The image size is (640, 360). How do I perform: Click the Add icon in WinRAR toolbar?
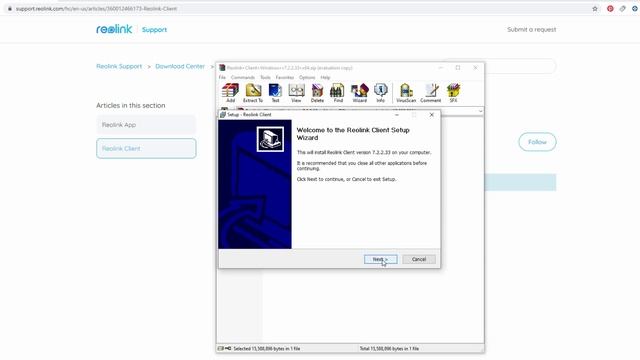(x=230, y=93)
